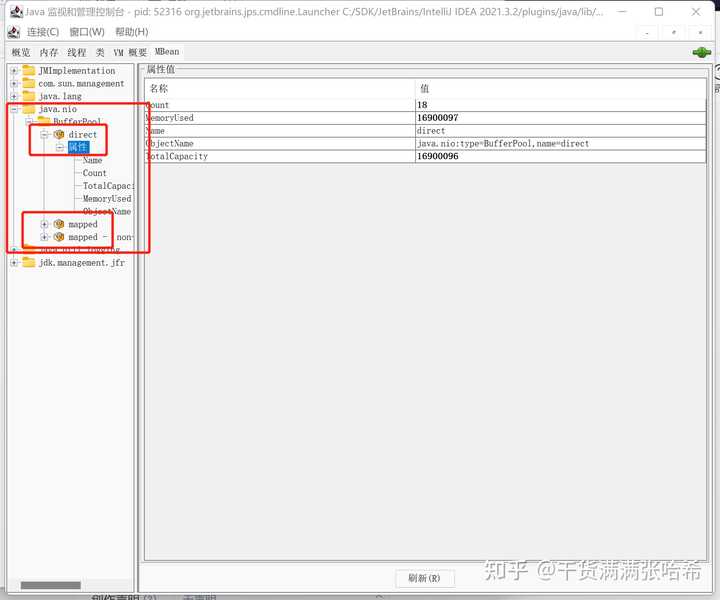Click the green connection status icon

702,52
